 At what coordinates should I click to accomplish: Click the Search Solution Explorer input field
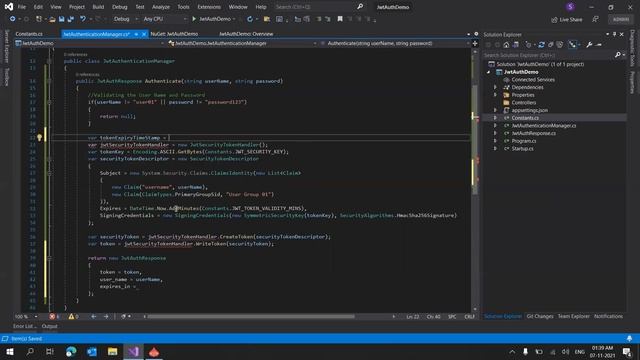[548, 55]
